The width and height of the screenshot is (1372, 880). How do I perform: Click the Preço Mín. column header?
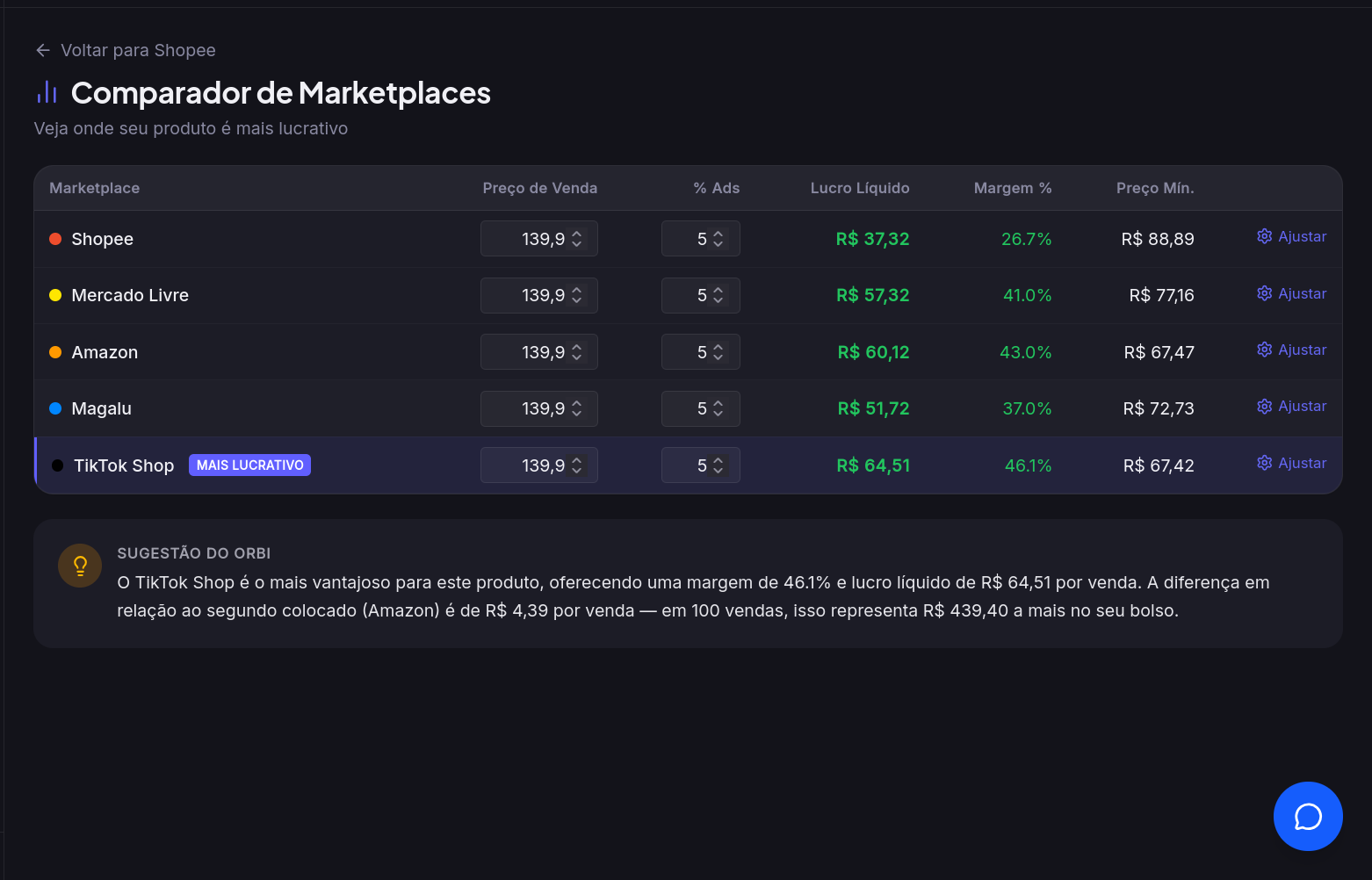tap(1155, 188)
